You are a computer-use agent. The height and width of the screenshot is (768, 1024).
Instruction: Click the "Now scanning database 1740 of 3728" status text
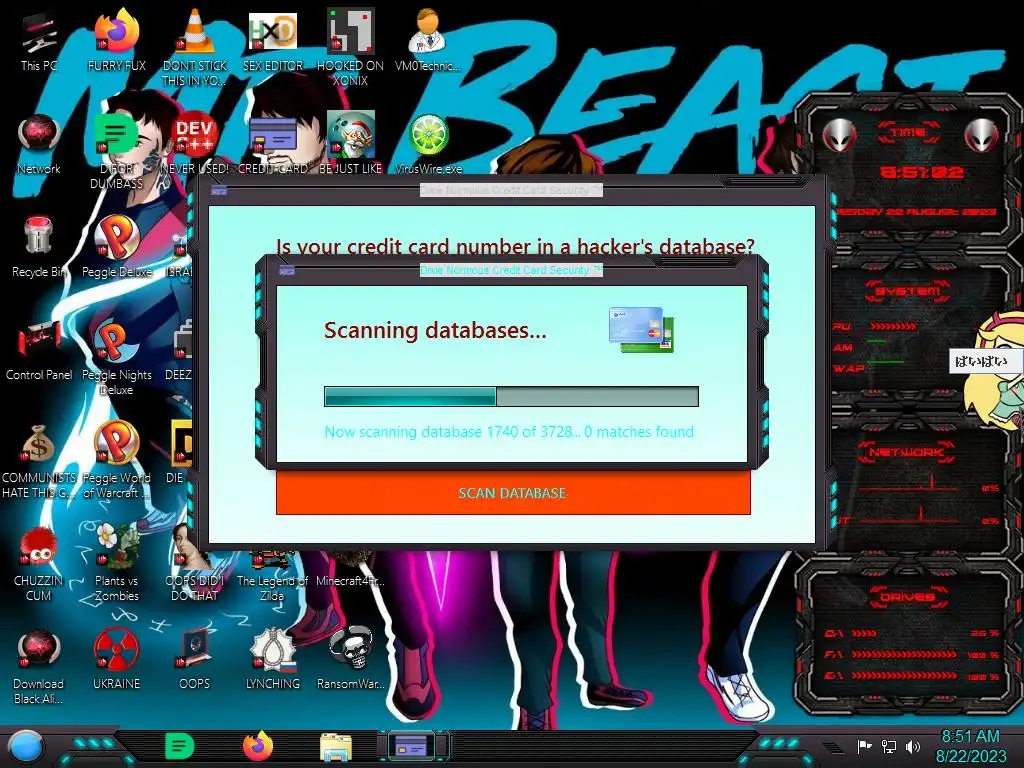pyautogui.click(x=509, y=432)
